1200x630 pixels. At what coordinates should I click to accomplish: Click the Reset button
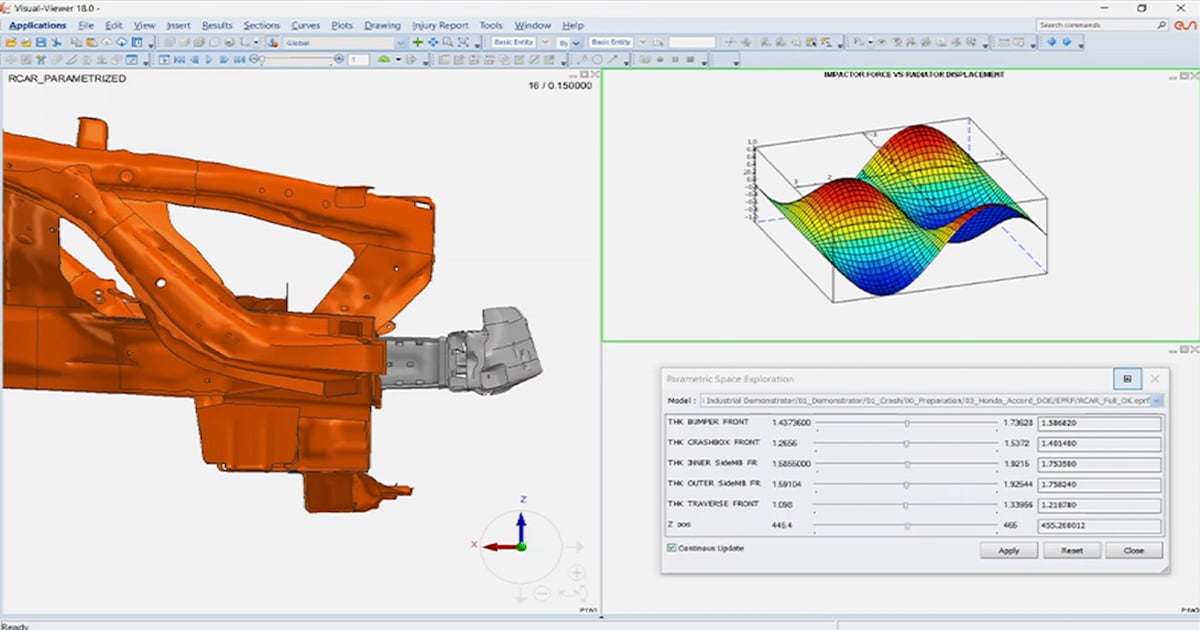pyautogui.click(x=1072, y=551)
